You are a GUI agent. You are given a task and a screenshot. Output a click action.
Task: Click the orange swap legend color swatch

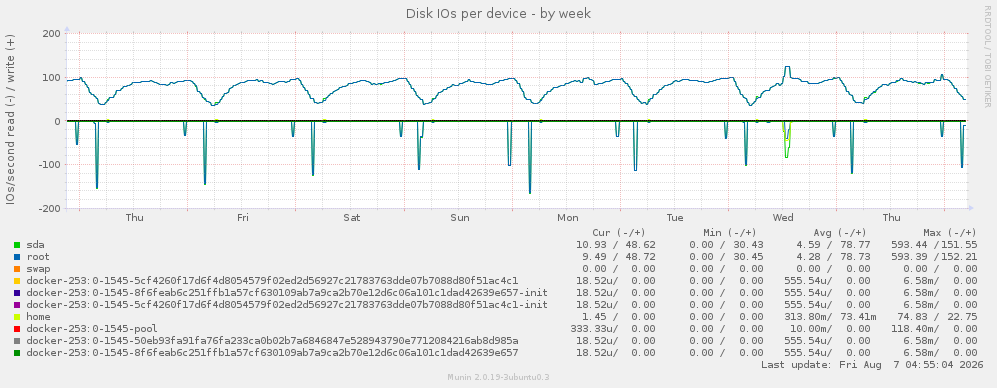point(17,268)
